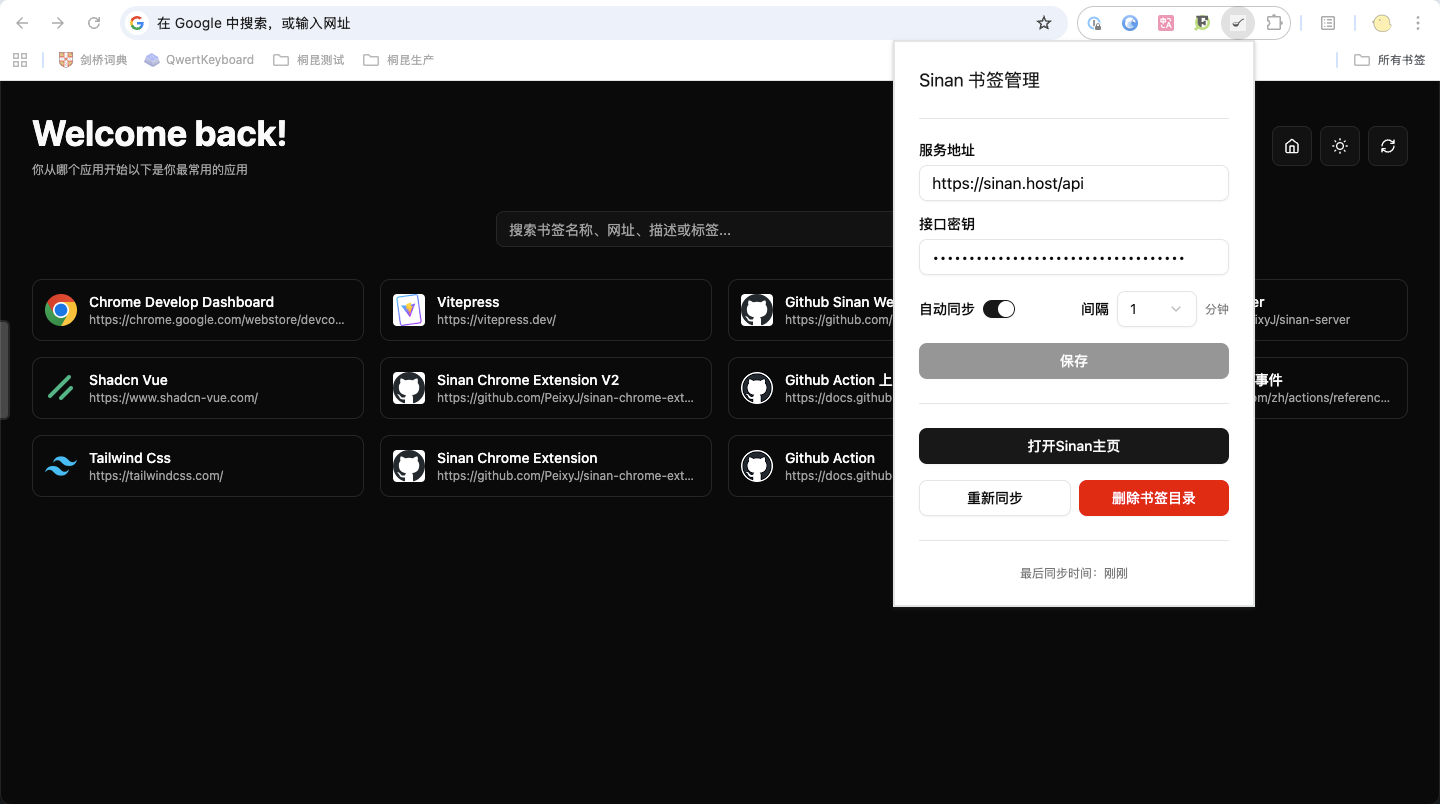Open the Extensions puzzle menu
The height and width of the screenshot is (804, 1440).
(x=1274, y=23)
